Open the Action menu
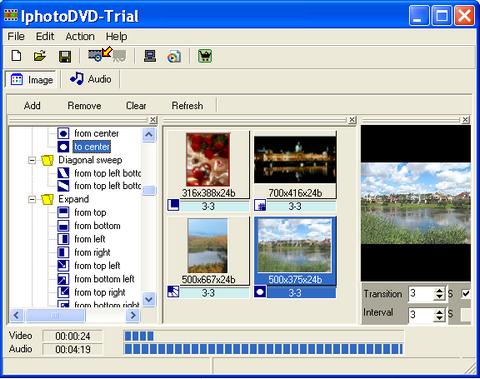This screenshot has height=379, width=480. click(x=80, y=36)
